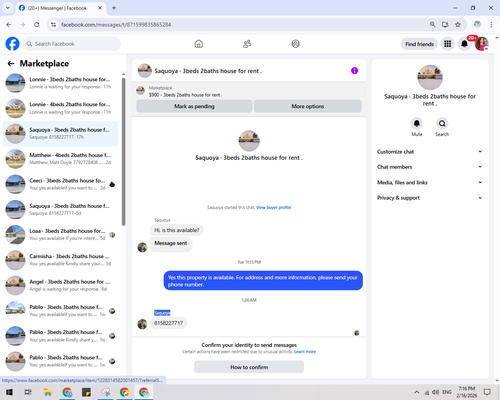The height and width of the screenshot is (400, 500).
Task: Go back using Marketplace back arrow
Action: [x=11, y=63]
